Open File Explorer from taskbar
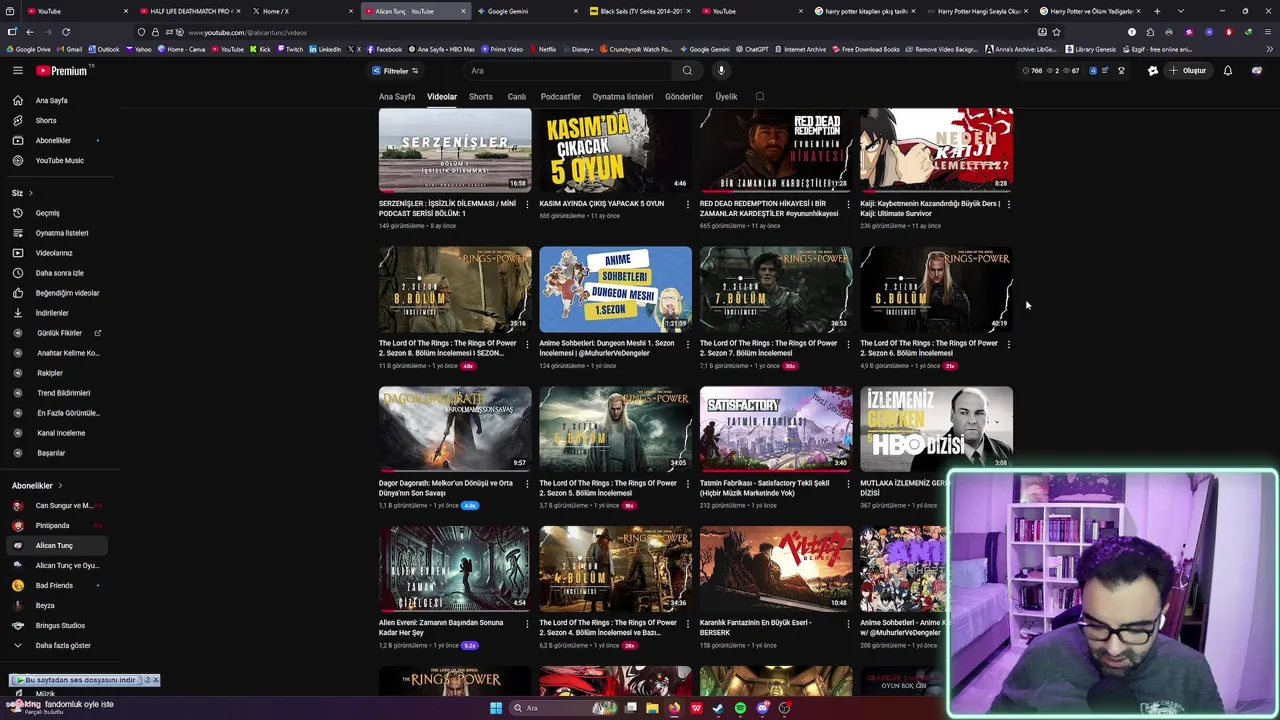 (x=652, y=708)
